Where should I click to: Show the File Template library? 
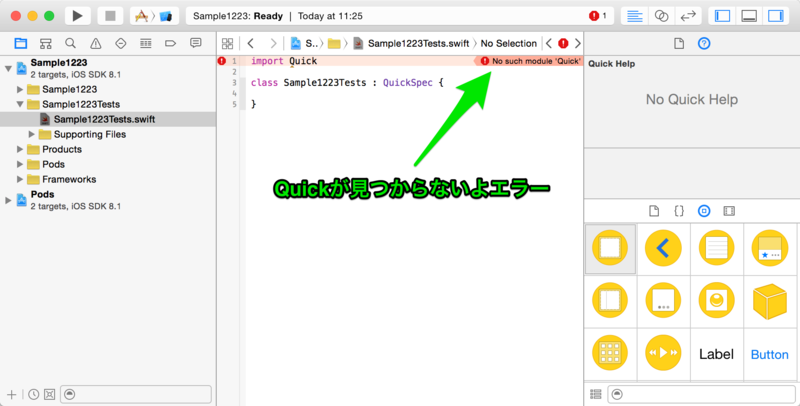coord(654,211)
